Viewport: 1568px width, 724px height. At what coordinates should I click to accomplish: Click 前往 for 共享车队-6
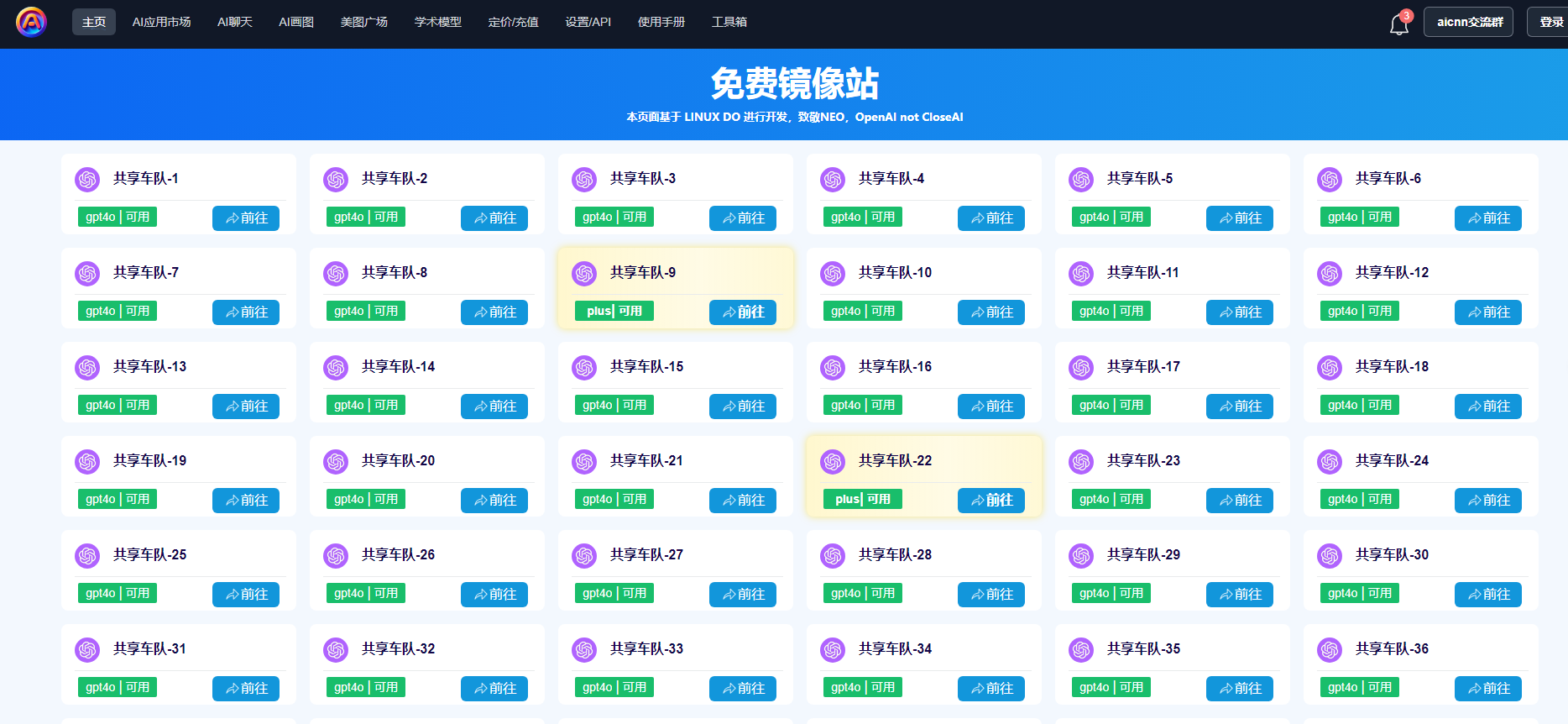[x=1488, y=218]
